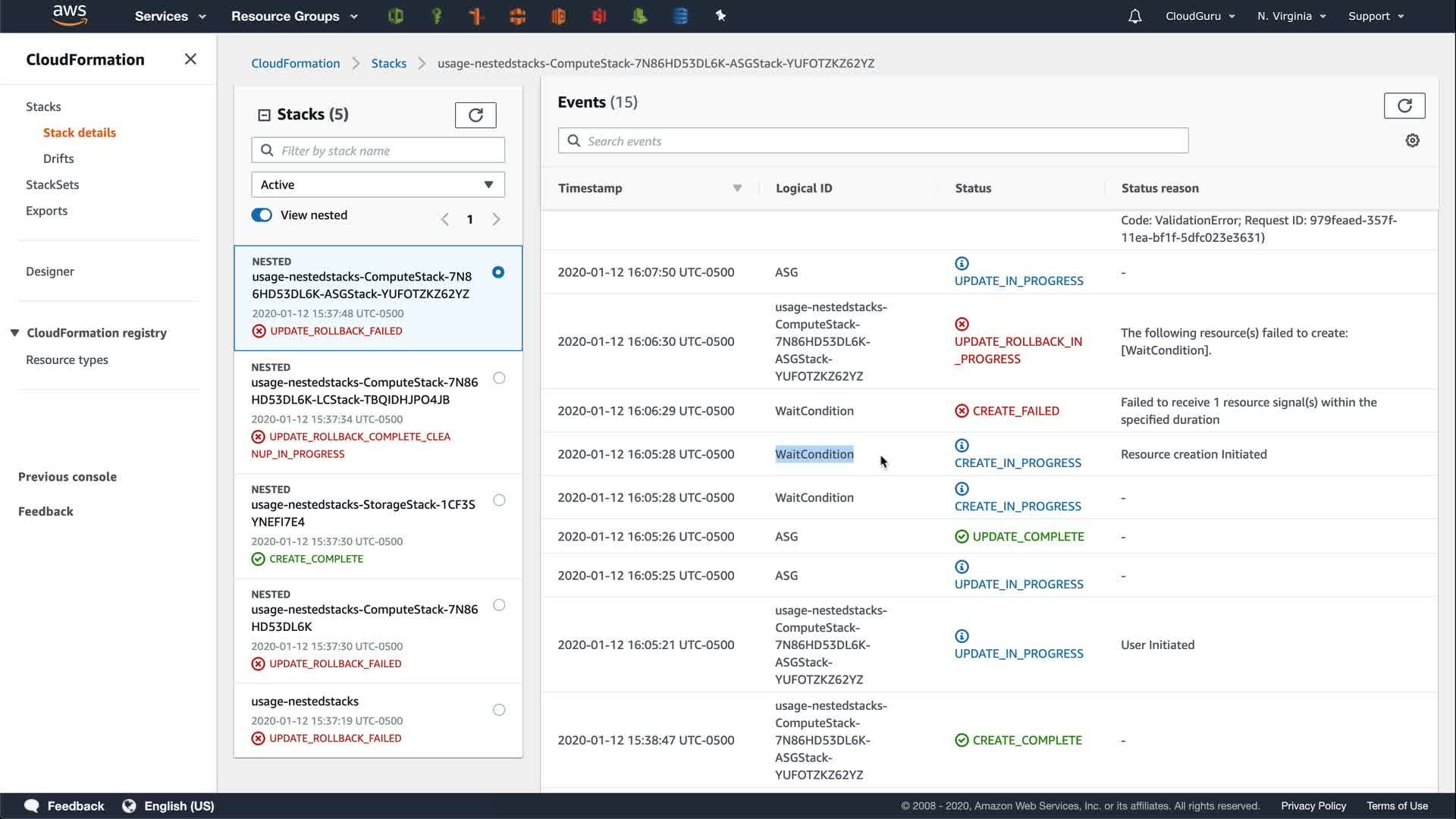Refresh the Events panel

[1404, 106]
